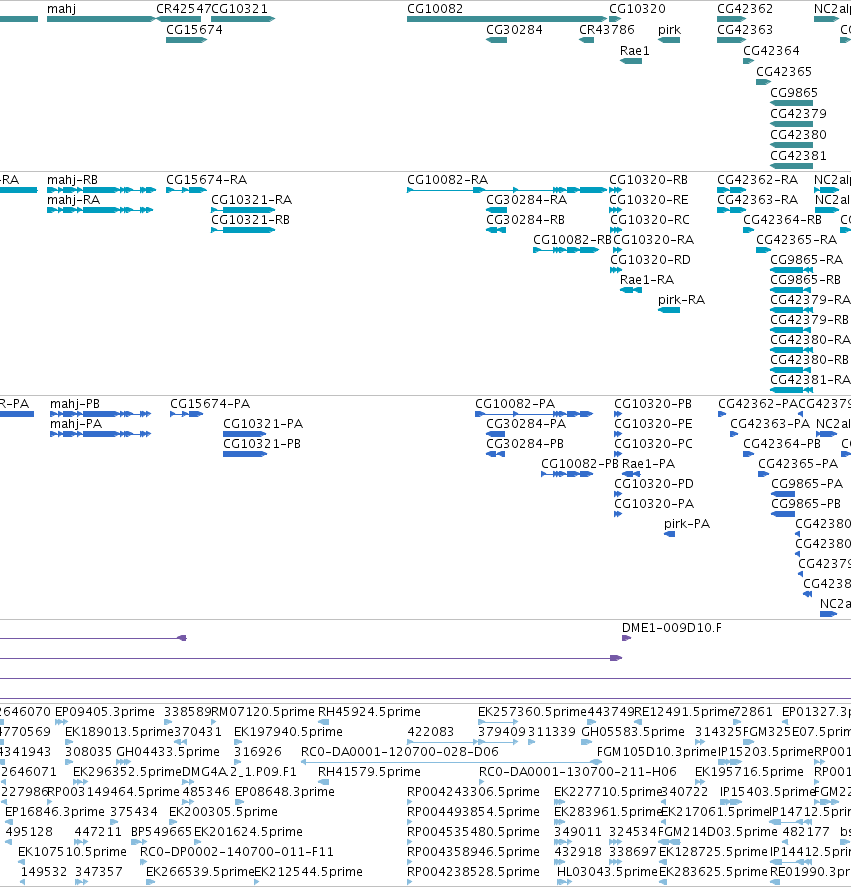Screen dimensions: 851x887
Task: Select transcript mahj-RB label
Action: pos(72,179)
